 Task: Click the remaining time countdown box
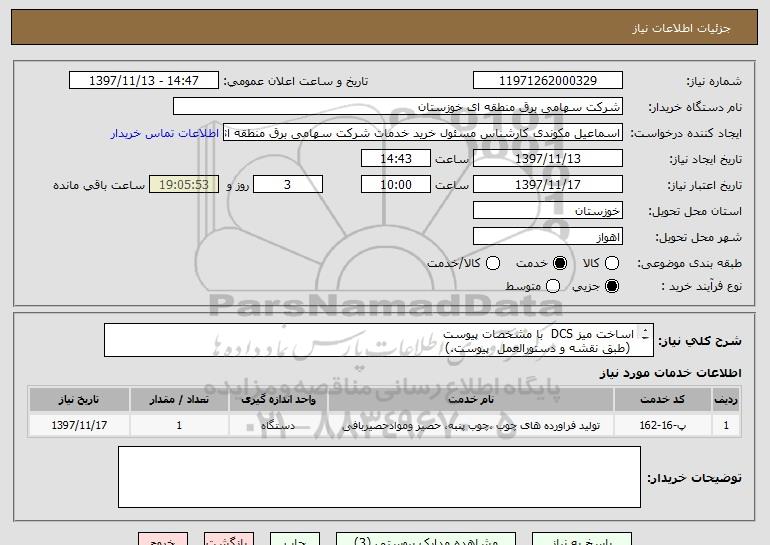182,185
